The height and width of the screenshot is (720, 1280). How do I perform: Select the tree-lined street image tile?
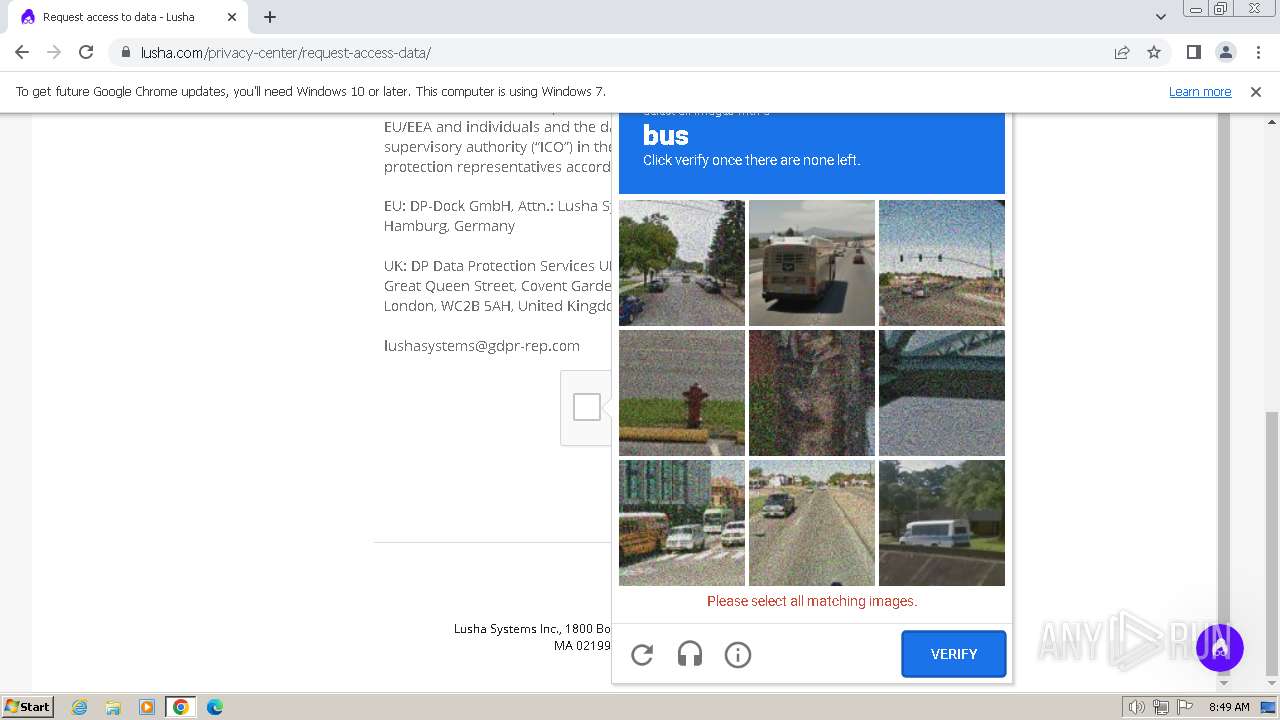(x=682, y=263)
